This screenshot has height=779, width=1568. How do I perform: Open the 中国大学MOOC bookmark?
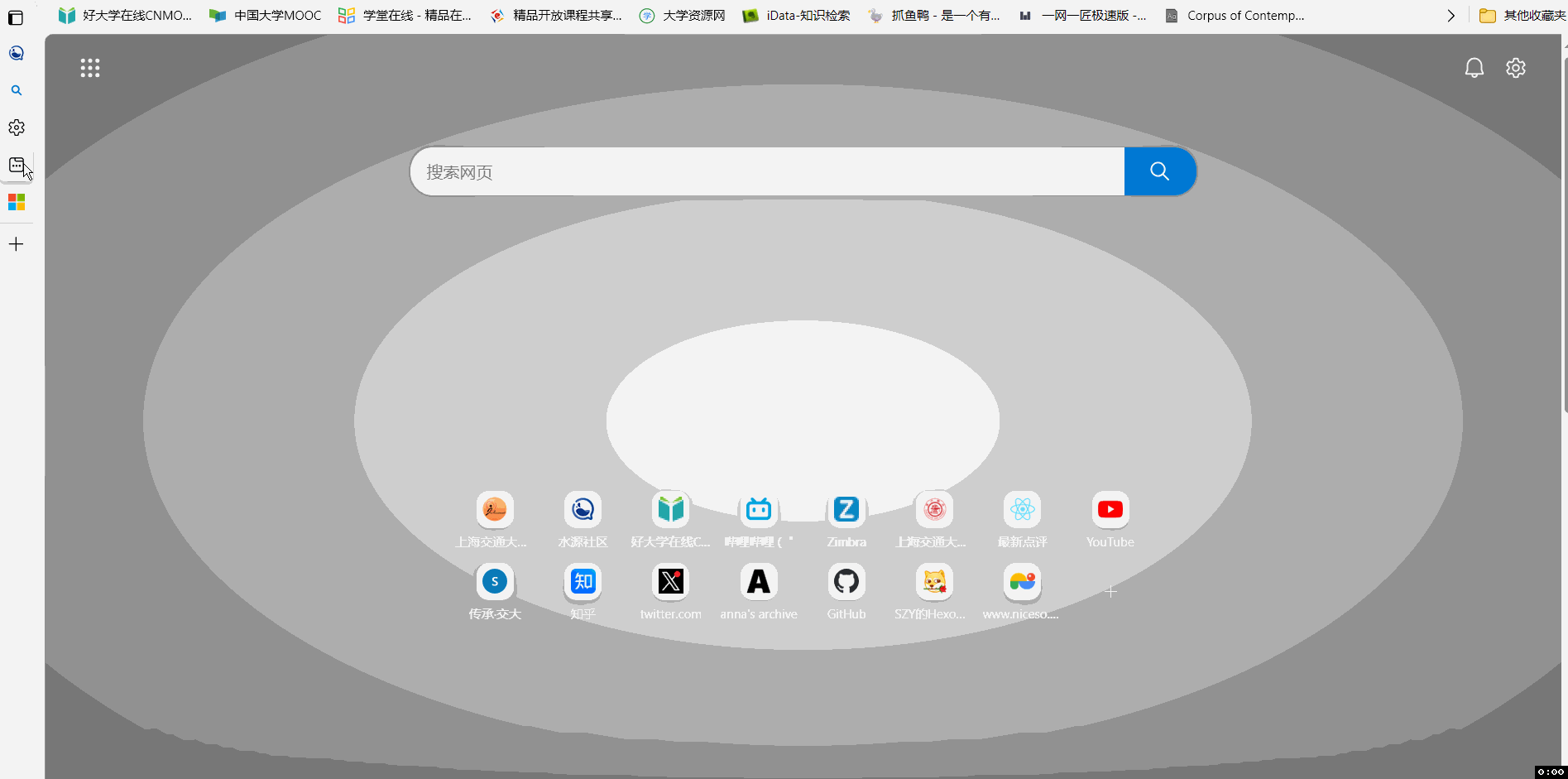265,15
